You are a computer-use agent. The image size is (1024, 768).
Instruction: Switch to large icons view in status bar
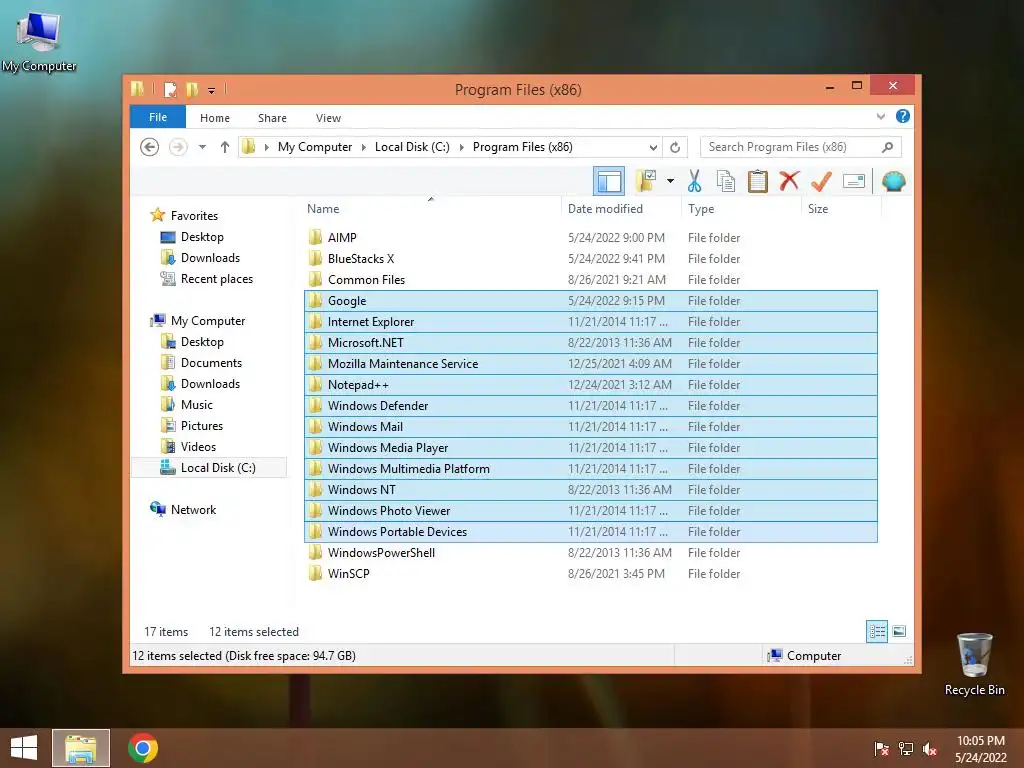[x=899, y=631]
